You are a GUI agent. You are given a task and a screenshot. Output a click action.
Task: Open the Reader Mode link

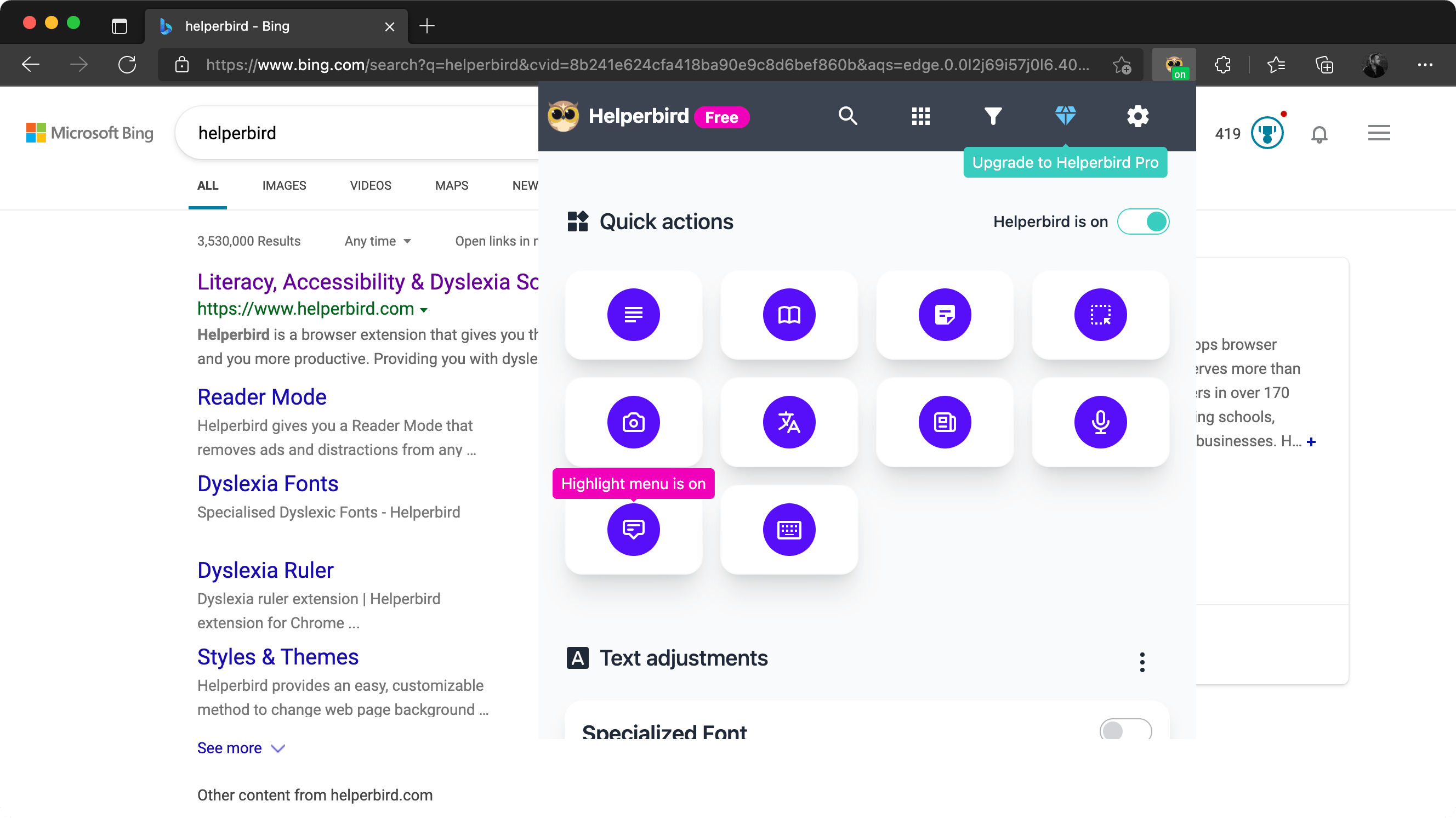261,397
